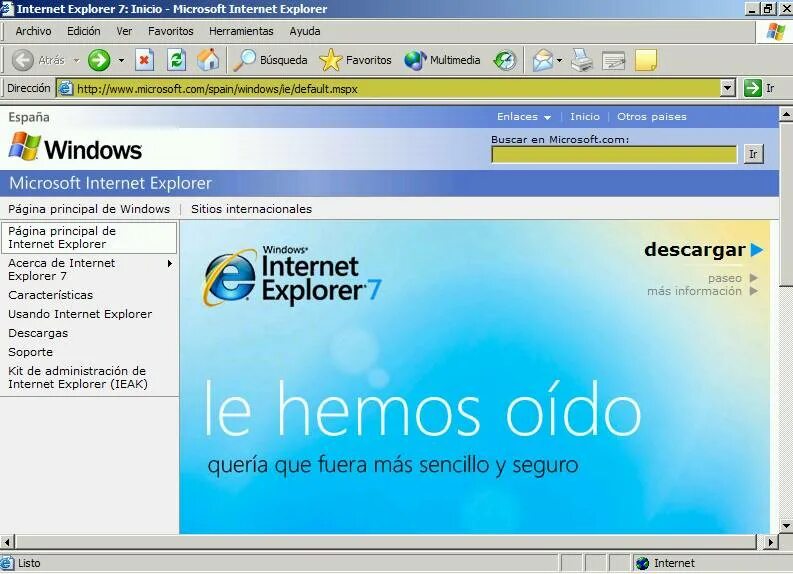The height and width of the screenshot is (574, 793).
Task: Click the page icon in address bar
Action: [x=65, y=89]
